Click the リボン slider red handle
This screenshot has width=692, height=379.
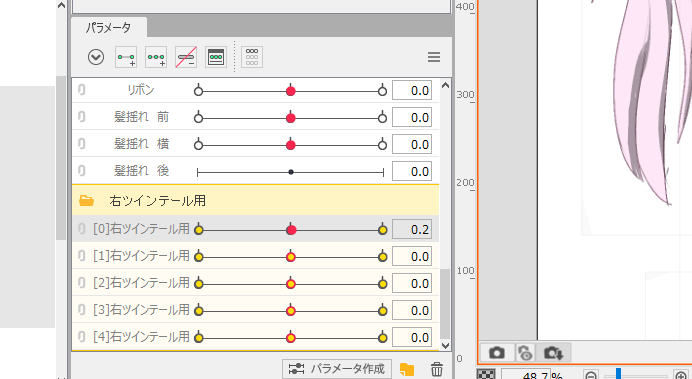tap(290, 91)
